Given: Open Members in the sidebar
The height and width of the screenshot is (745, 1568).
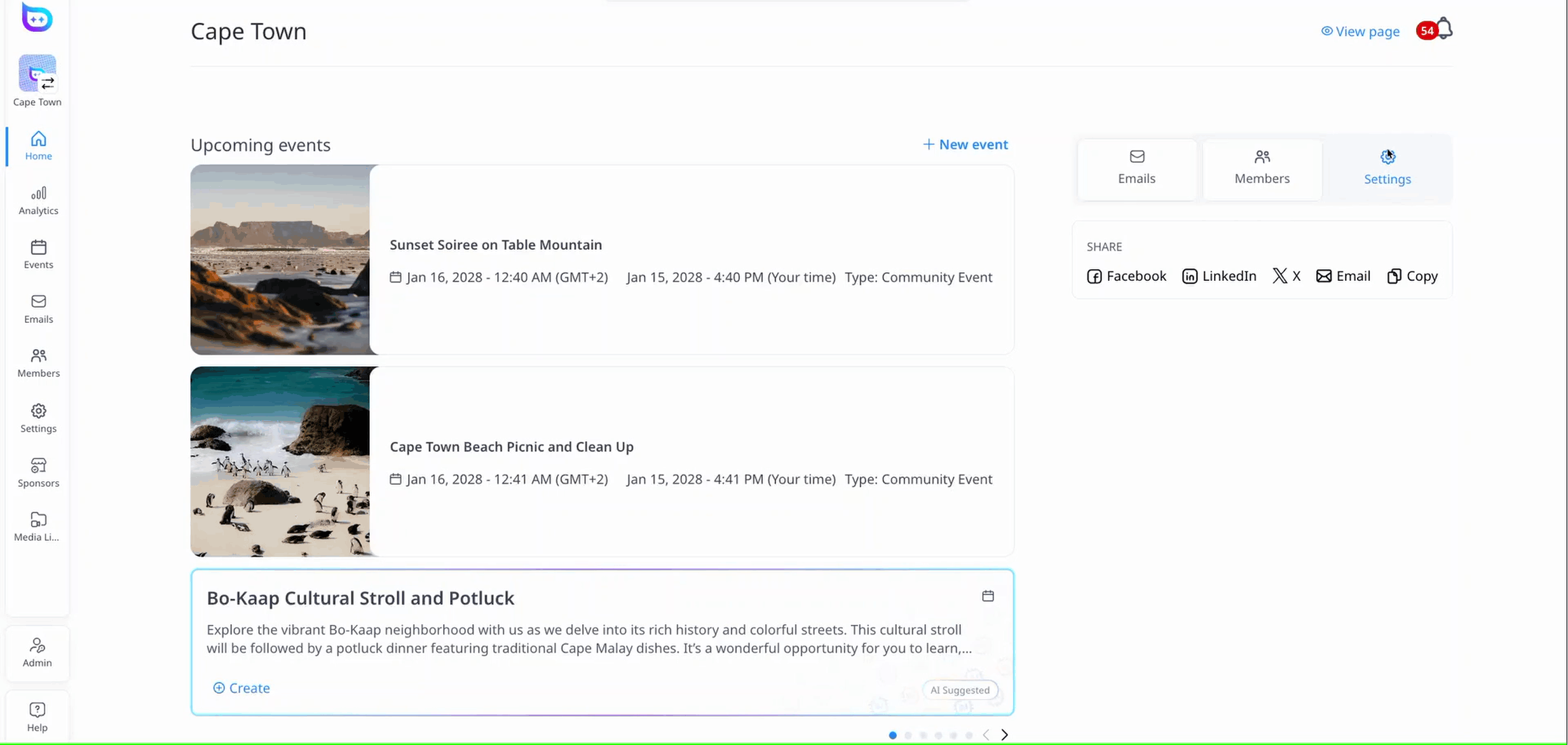Looking at the screenshot, I should (x=38, y=363).
